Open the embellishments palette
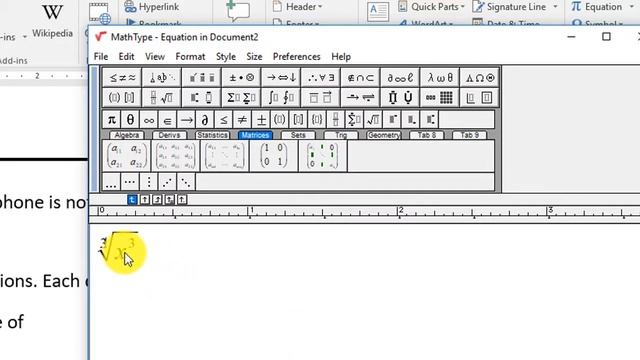This screenshot has width=640, height=360. (201, 78)
